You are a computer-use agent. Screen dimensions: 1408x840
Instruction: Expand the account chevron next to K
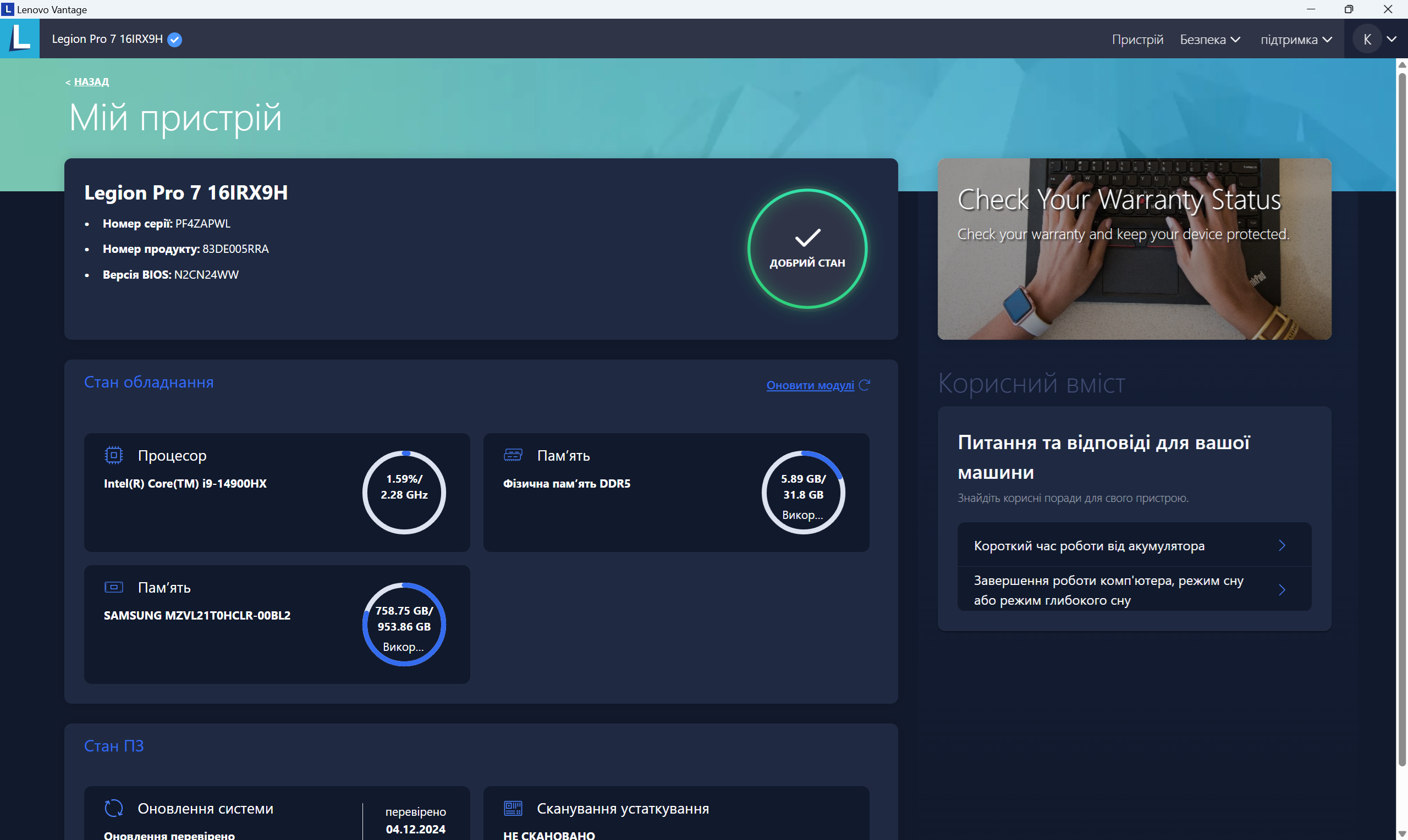1391,39
